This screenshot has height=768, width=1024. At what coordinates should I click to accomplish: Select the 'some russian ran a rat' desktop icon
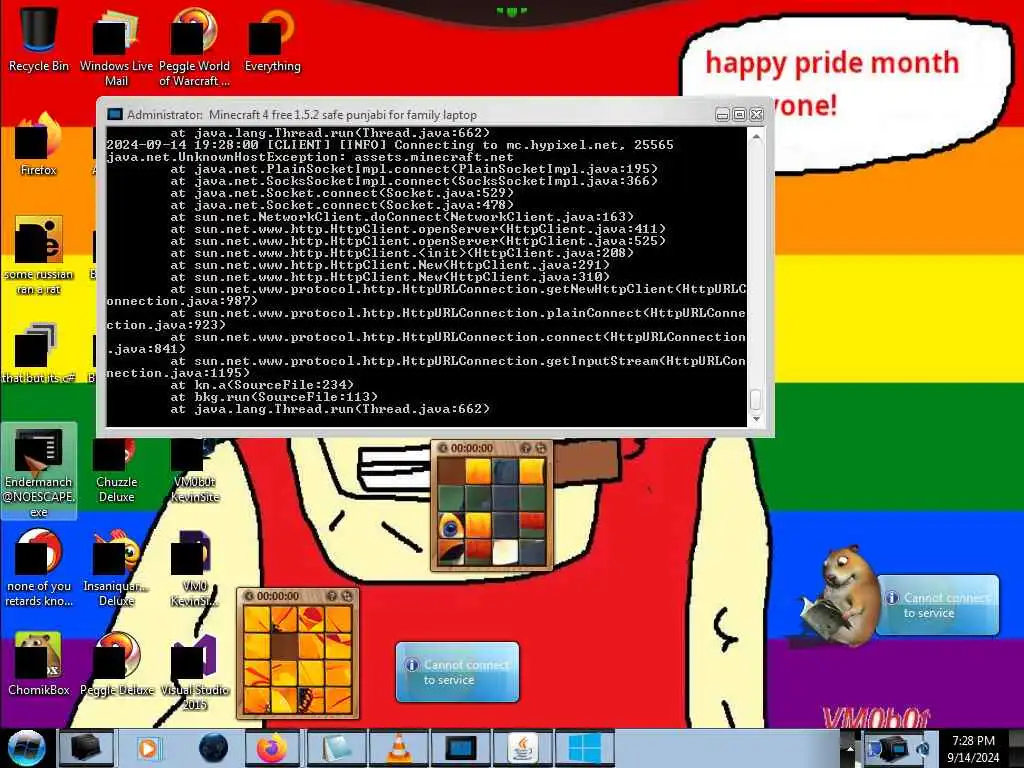(x=39, y=256)
